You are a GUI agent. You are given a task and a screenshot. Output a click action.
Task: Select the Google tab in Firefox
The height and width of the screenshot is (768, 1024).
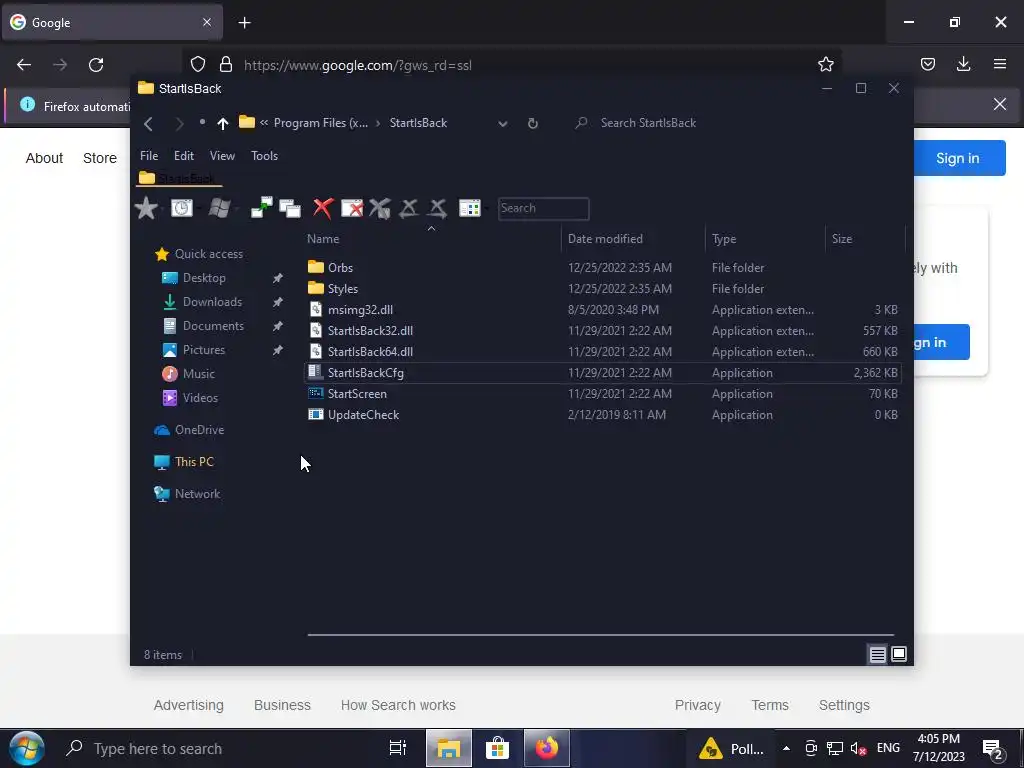tap(112, 23)
